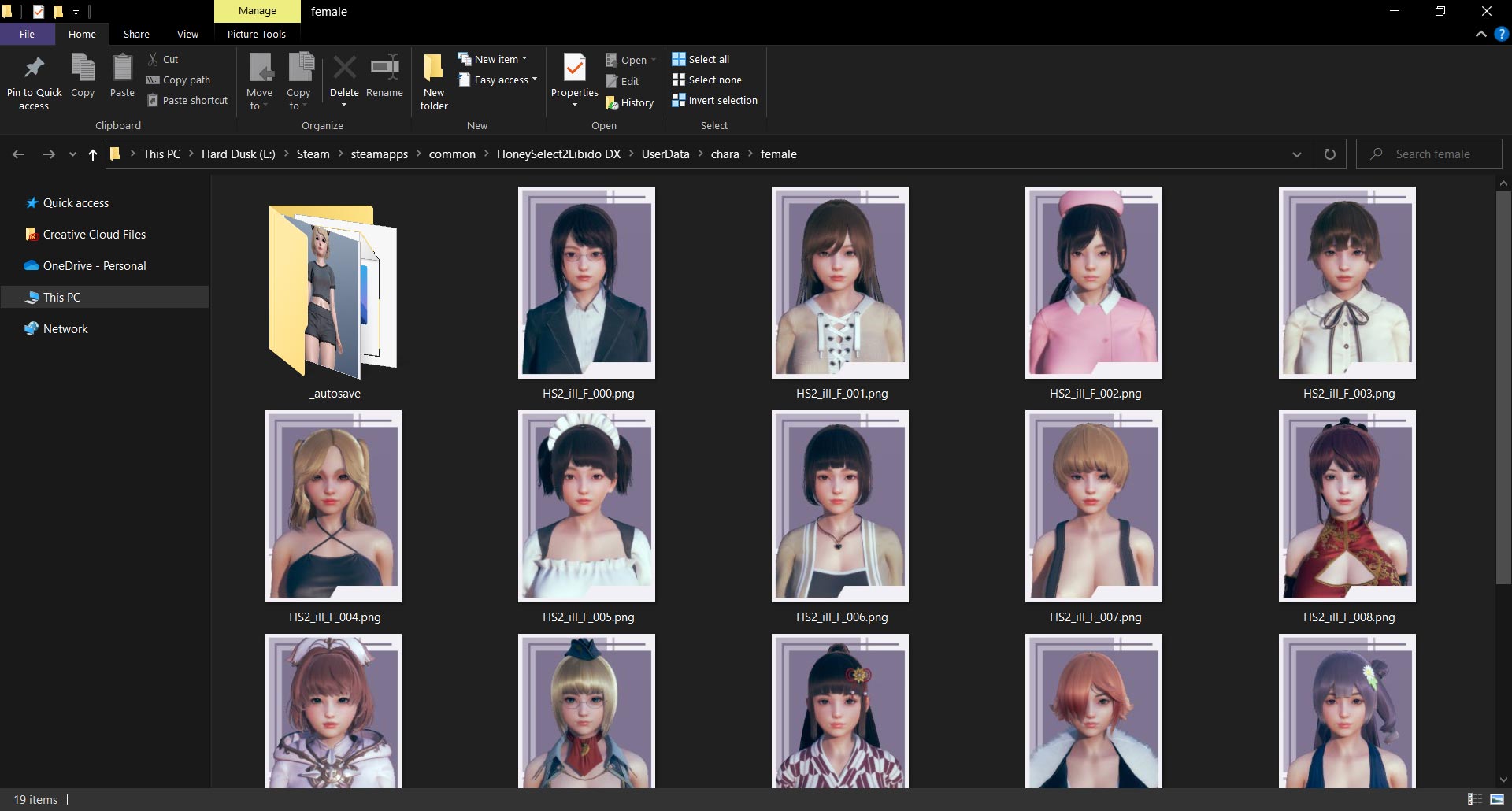Select the Manage contextual tab
The width and height of the screenshot is (1512, 811).
[x=258, y=11]
